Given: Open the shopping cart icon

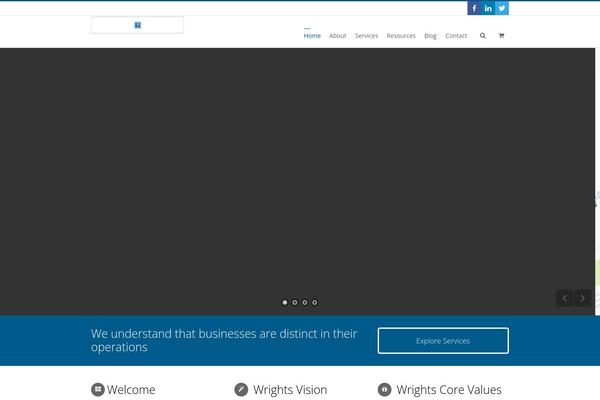Looking at the screenshot, I should [x=501, y=36].
